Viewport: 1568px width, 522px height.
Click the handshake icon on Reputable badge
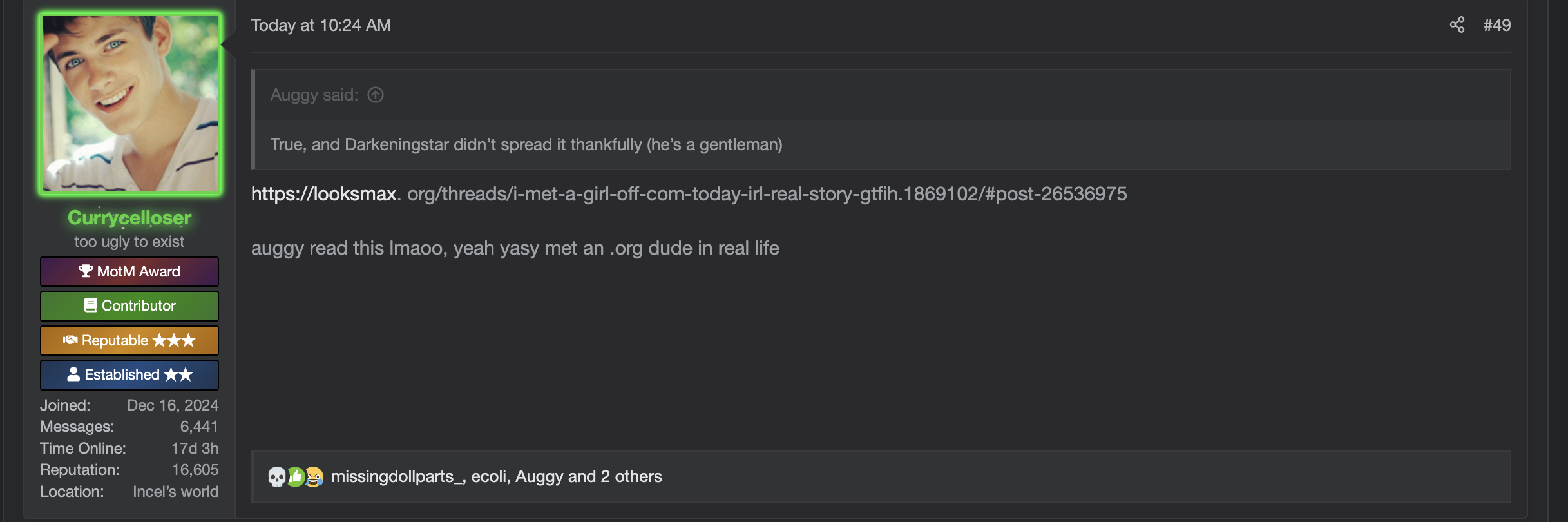point(70,340)
